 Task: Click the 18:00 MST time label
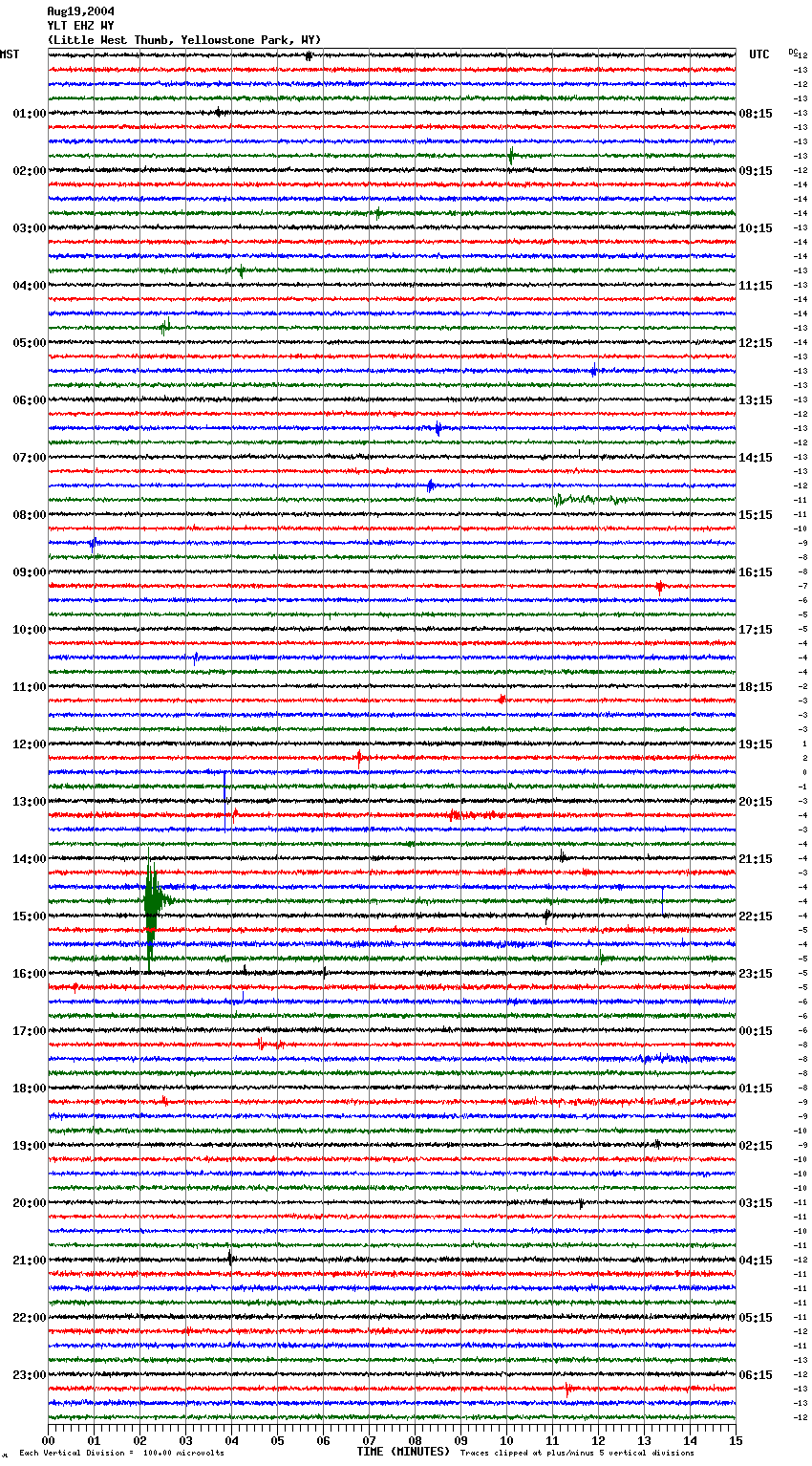[x=30, y=1089]
